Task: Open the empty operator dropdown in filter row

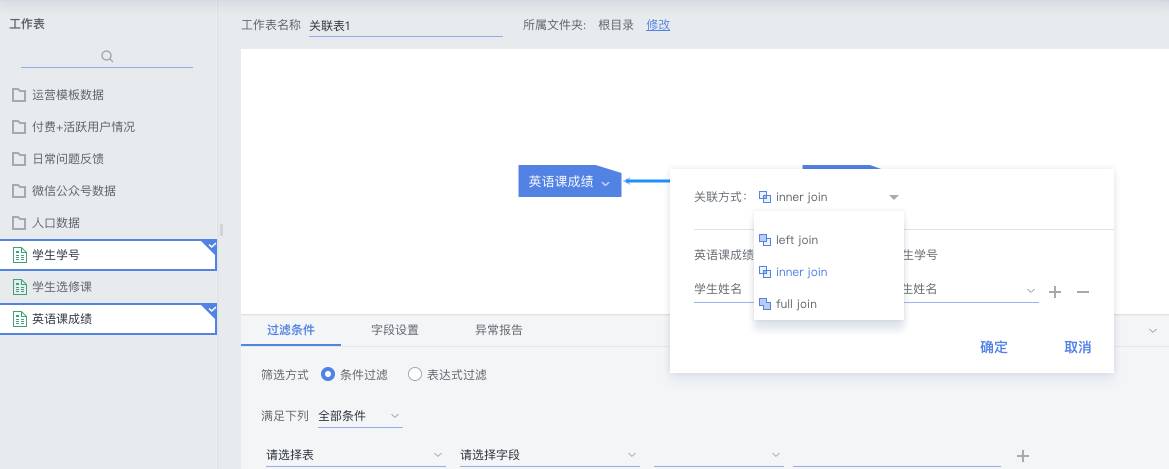Action: pyautogui.click(x=719, y=455)
